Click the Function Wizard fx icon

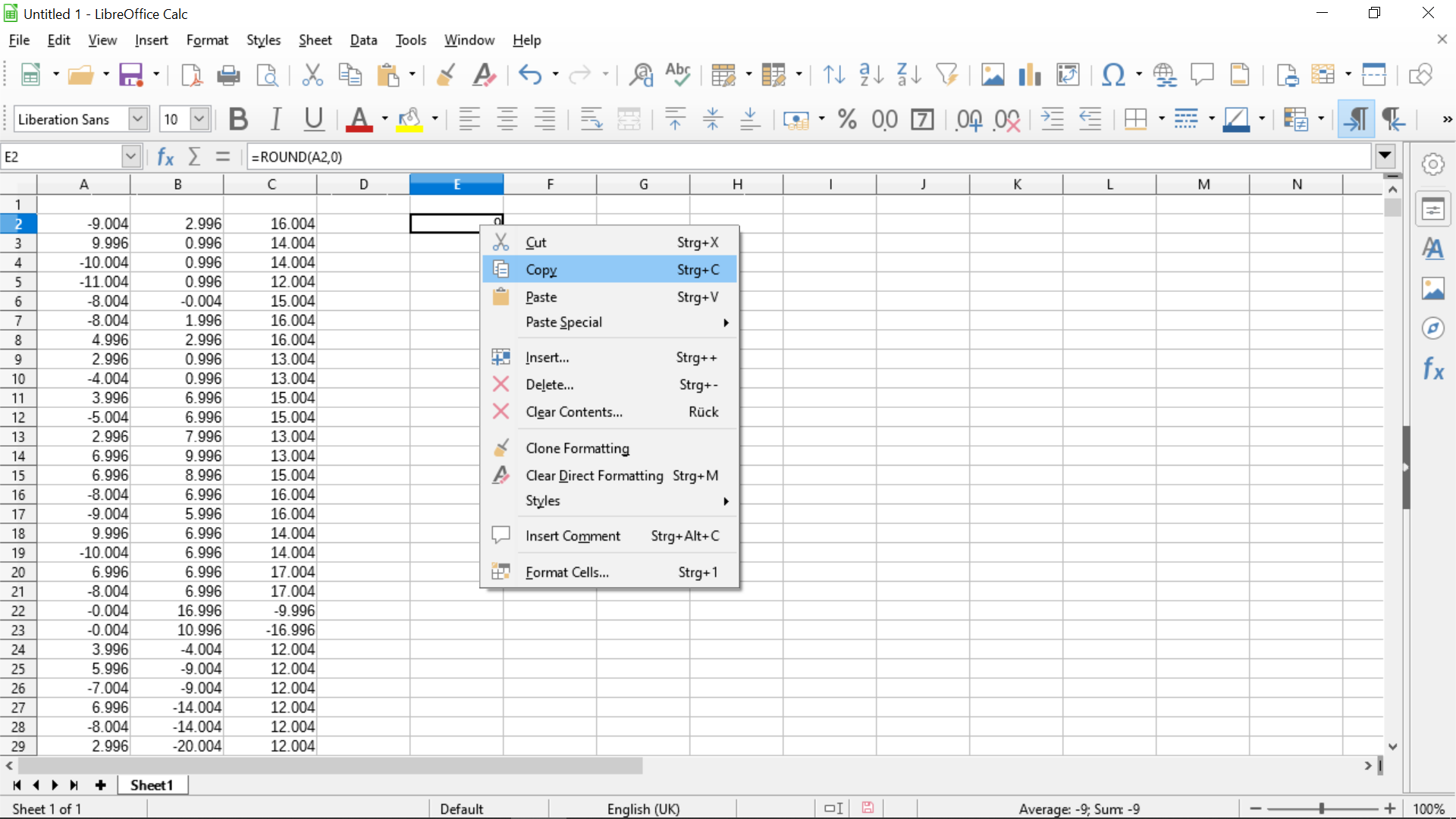click(x=165, y=157)
